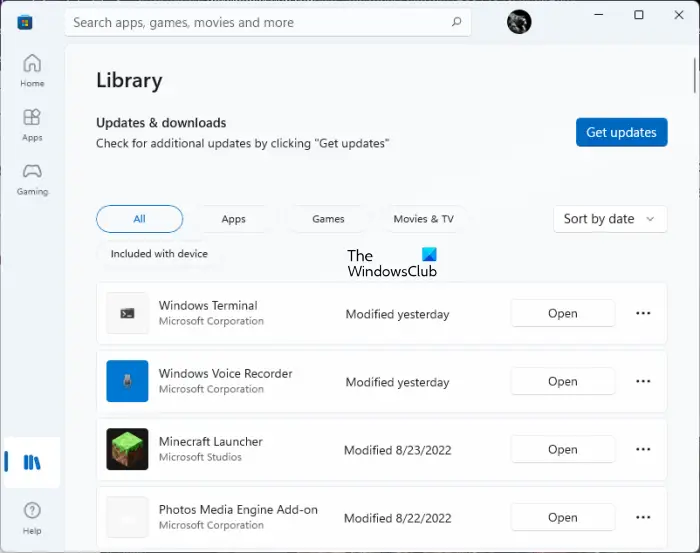The image size is (700, 553).
Task: Open more options for Minecraft Launcher
Action: (x=643, y=449)
